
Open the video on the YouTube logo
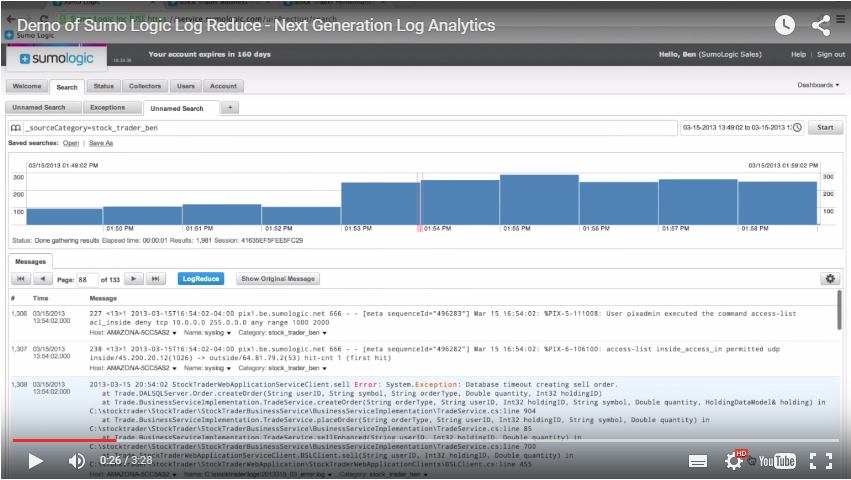click(x=777, y=461)
